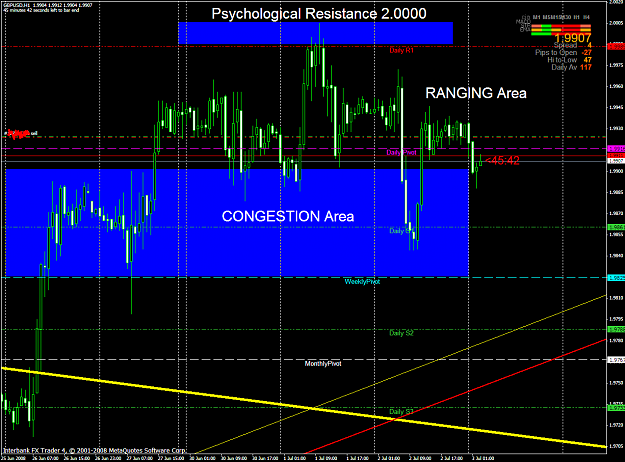Click the 'MonthlyPivot' white label
This screenshot has height=462, width=625.
(x=323, y=364)
